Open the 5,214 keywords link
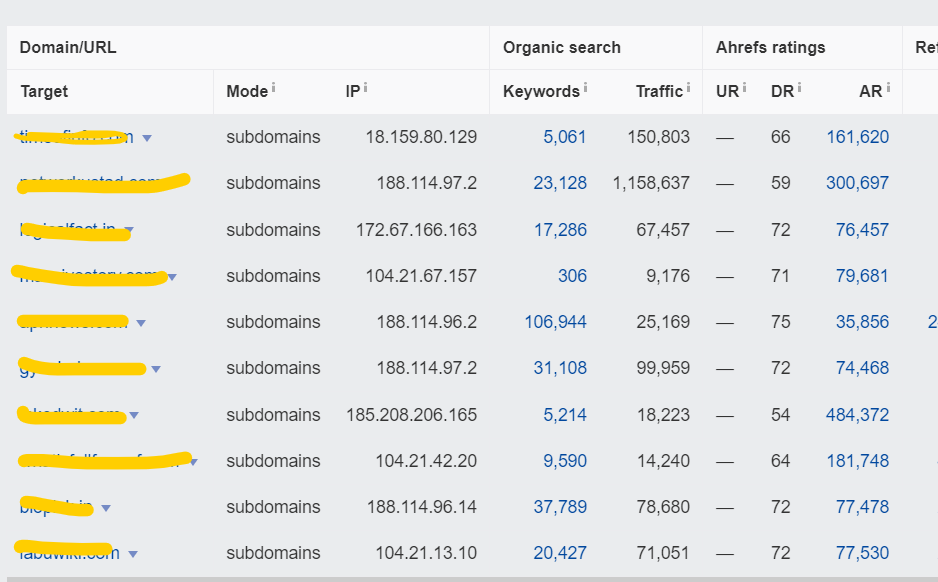The image size is (938, 582). pos(565,415)
